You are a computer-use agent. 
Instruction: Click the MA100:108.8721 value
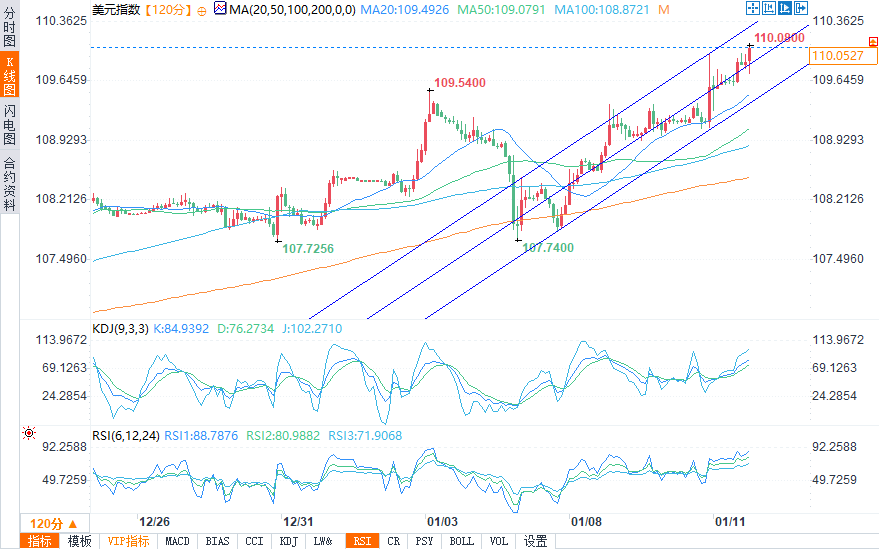(x=602, y=10)
